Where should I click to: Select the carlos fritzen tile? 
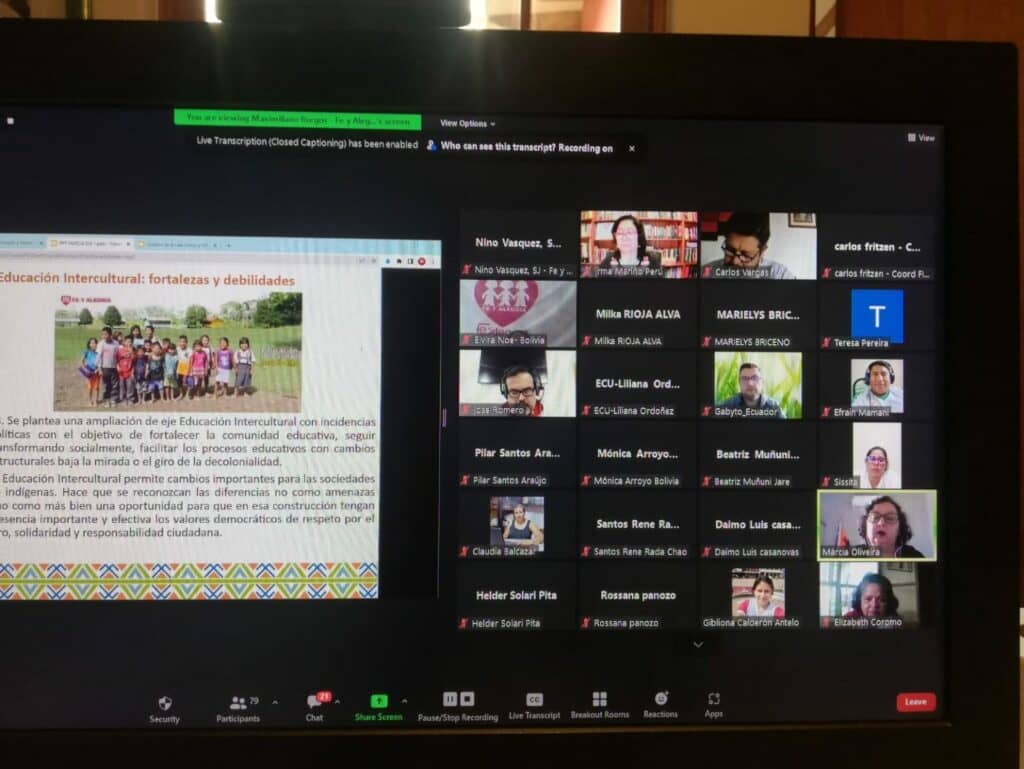coord(877,247)
